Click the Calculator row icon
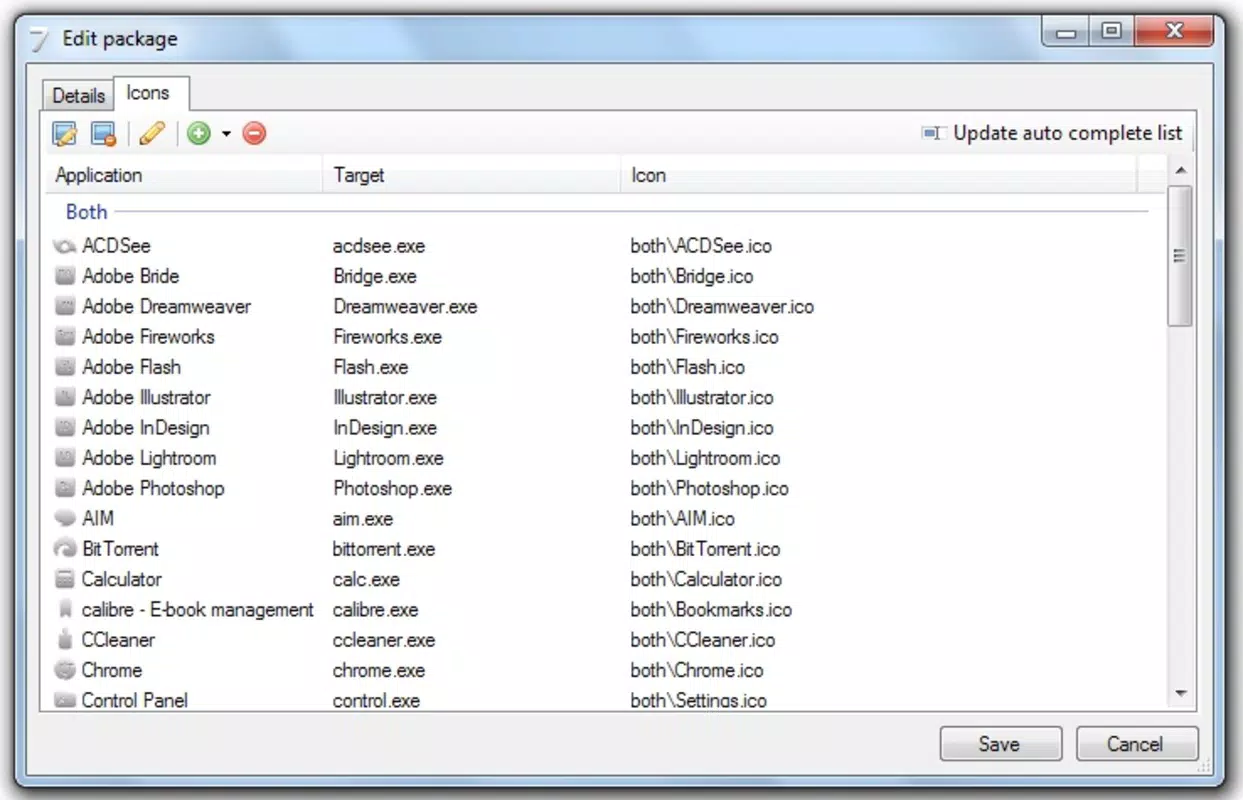1243x800 pixels. click(x=65, y=579)
